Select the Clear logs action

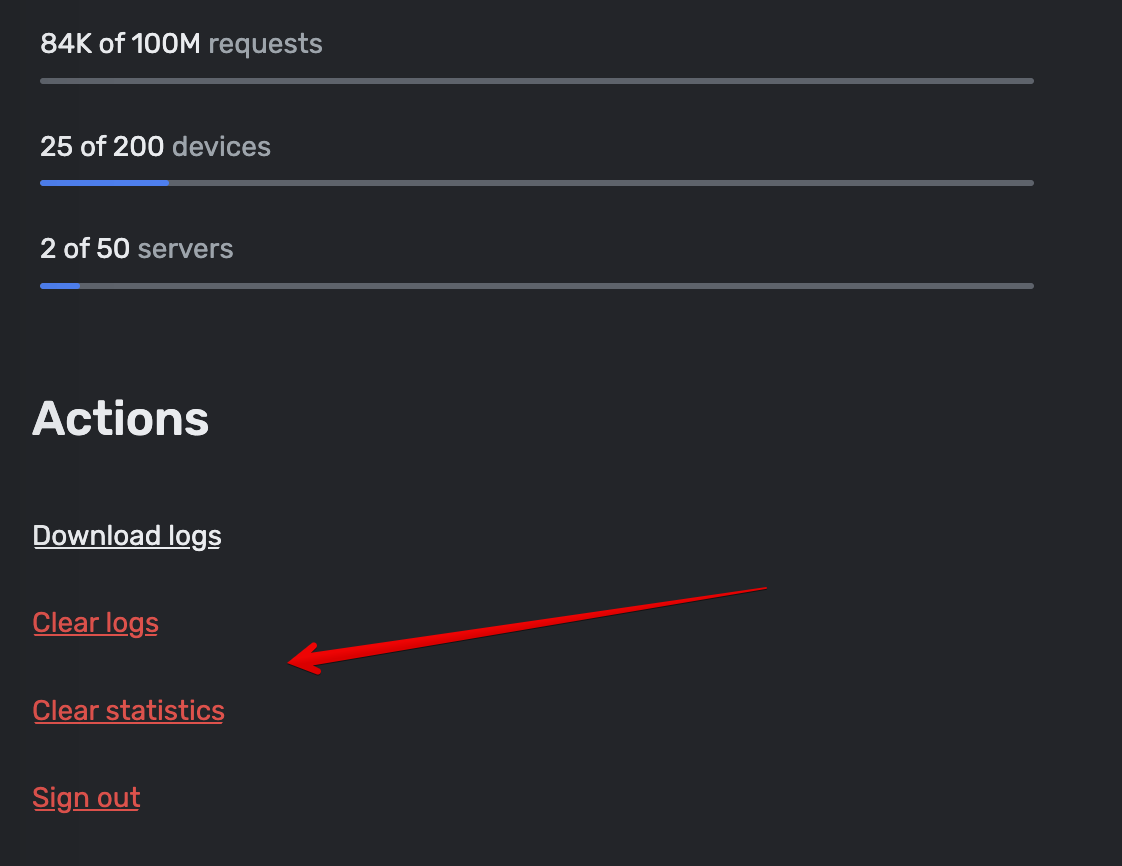point(95,622)
